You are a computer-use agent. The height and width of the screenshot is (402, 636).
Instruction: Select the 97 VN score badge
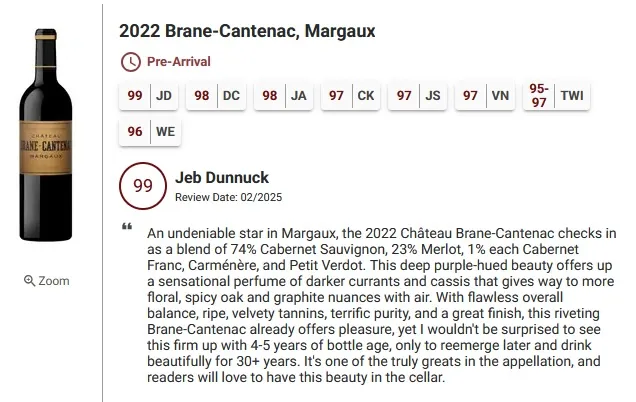coord(486,96)
